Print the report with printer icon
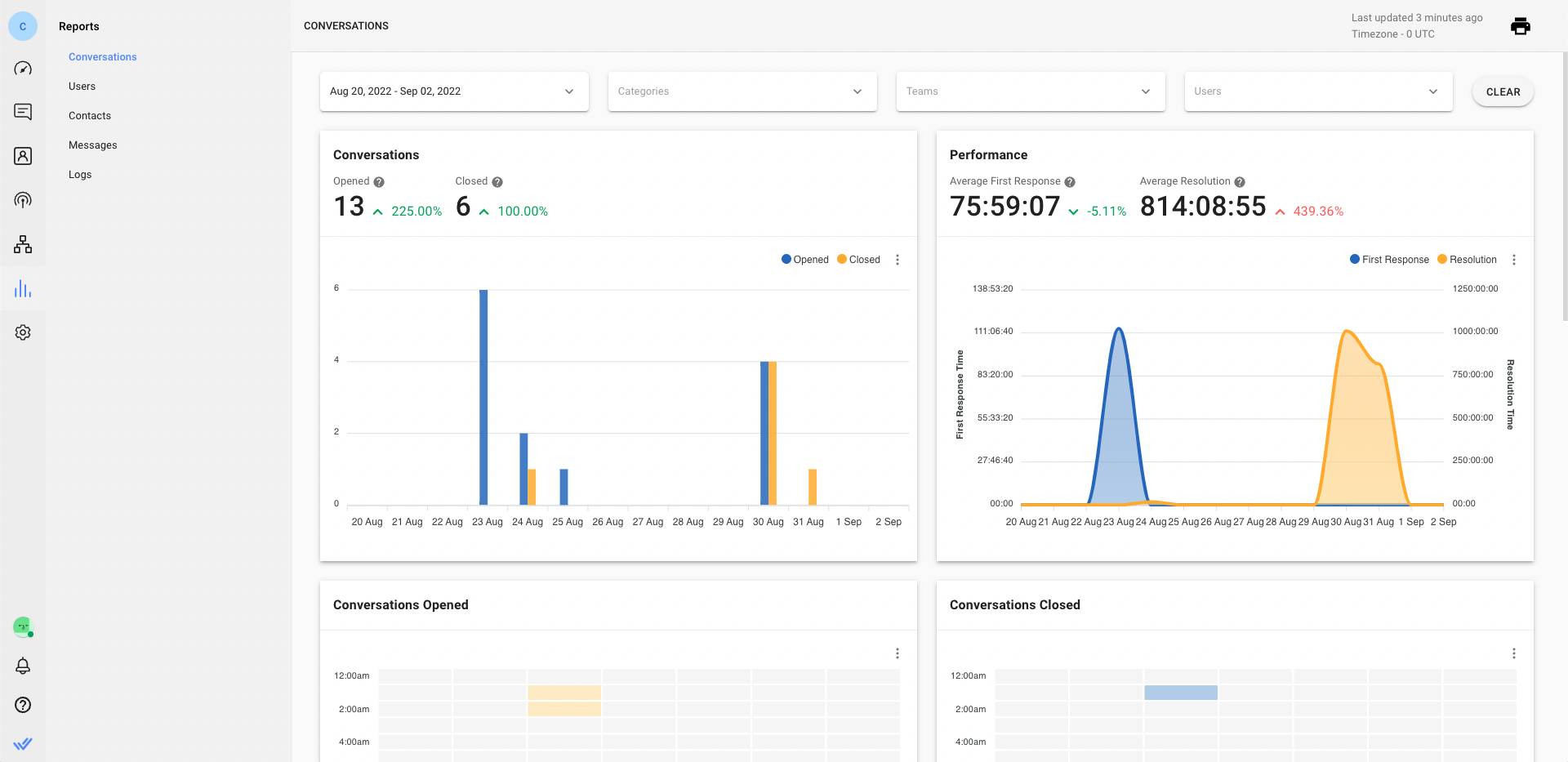This screenshot has height=762, width=1568. (x=1520, y=26)
